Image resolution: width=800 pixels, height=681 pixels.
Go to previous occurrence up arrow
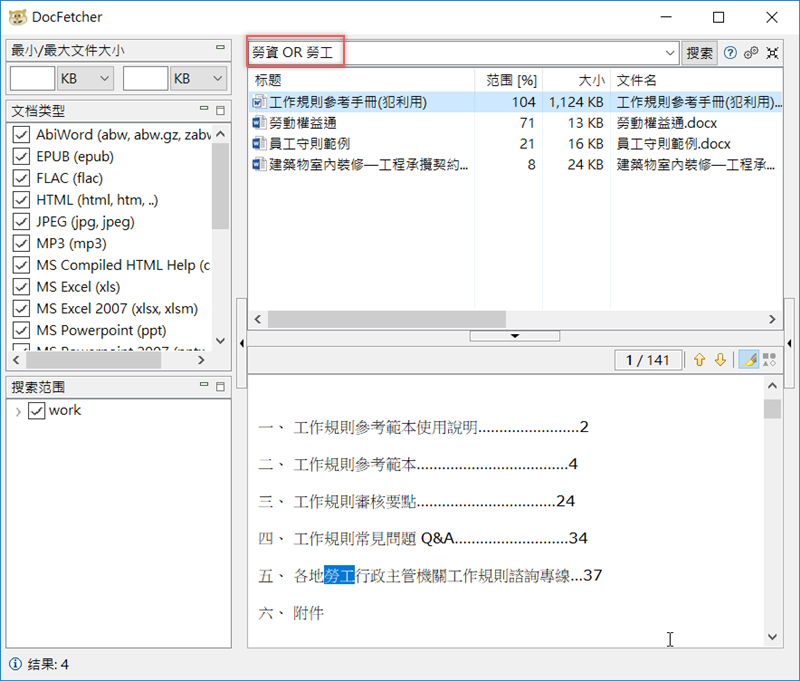[699, 360]
